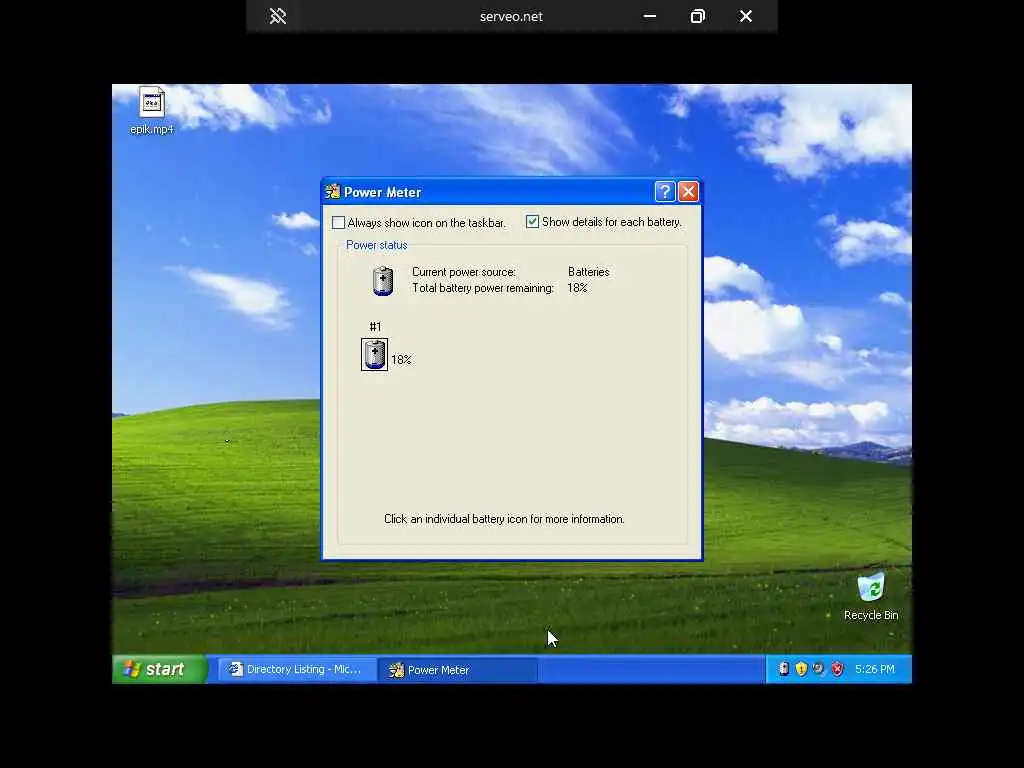Click the yellow security shield tray icon

(801, 669)
